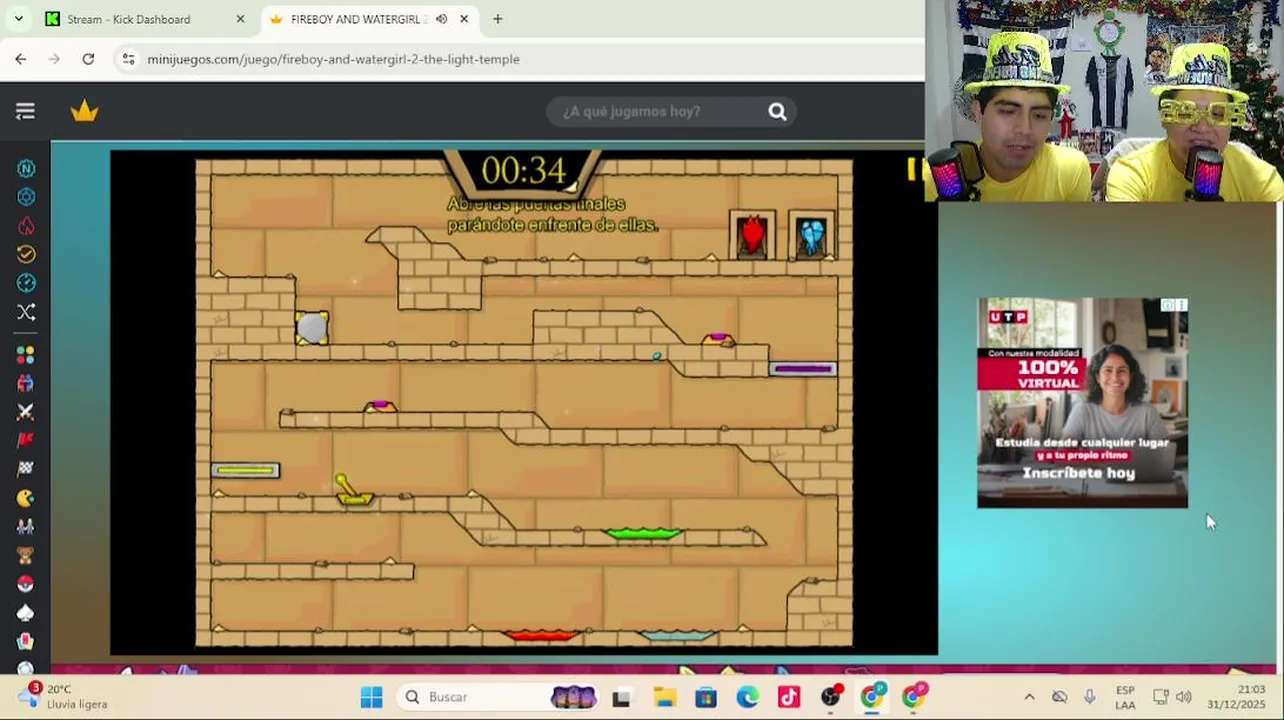
Task: Open the ESP LAA language switcher
Action: pyautogui.click(x=1125, y=697)
